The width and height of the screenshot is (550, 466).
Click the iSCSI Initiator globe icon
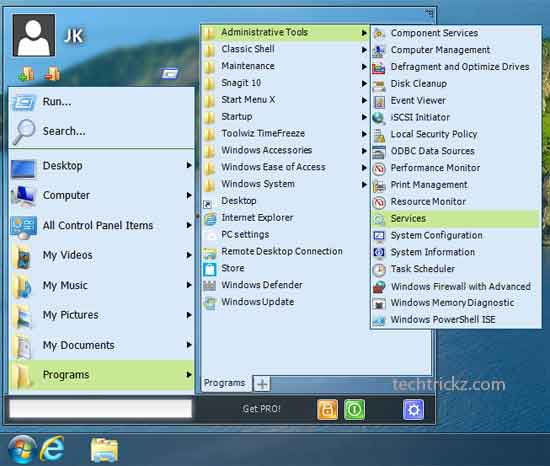tap(379, 118)
